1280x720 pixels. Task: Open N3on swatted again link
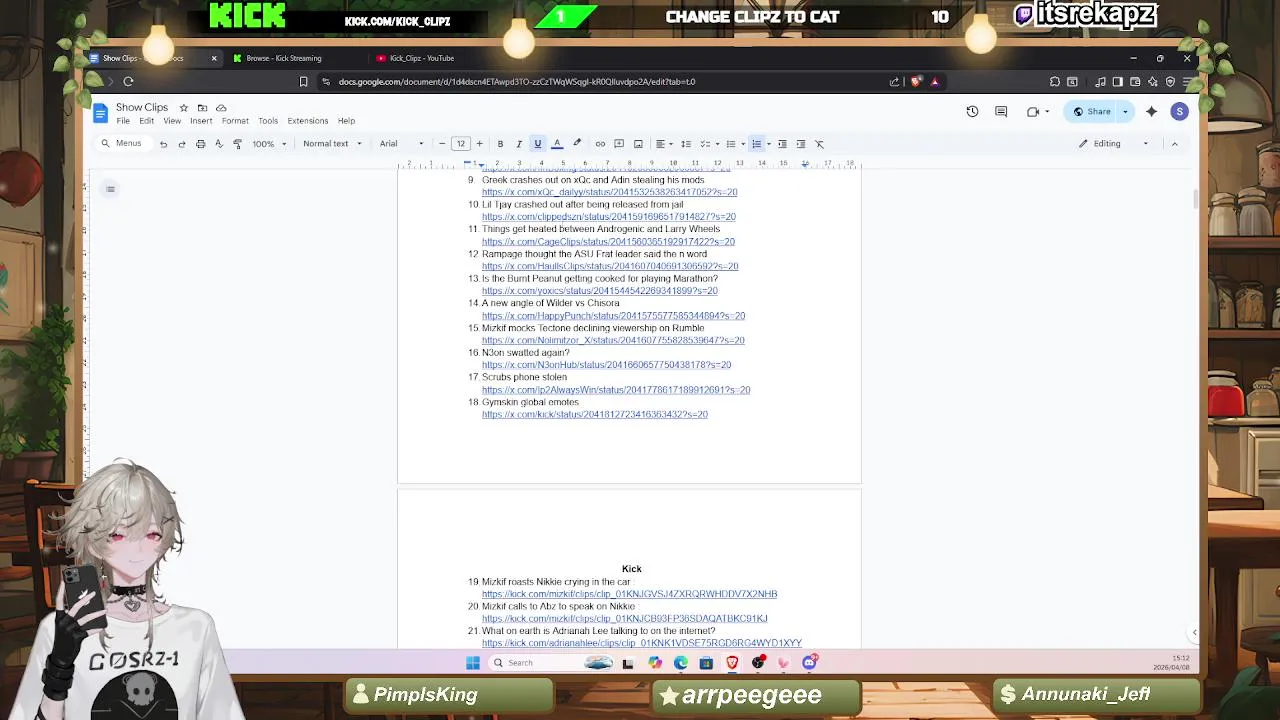tap(606, 365)
